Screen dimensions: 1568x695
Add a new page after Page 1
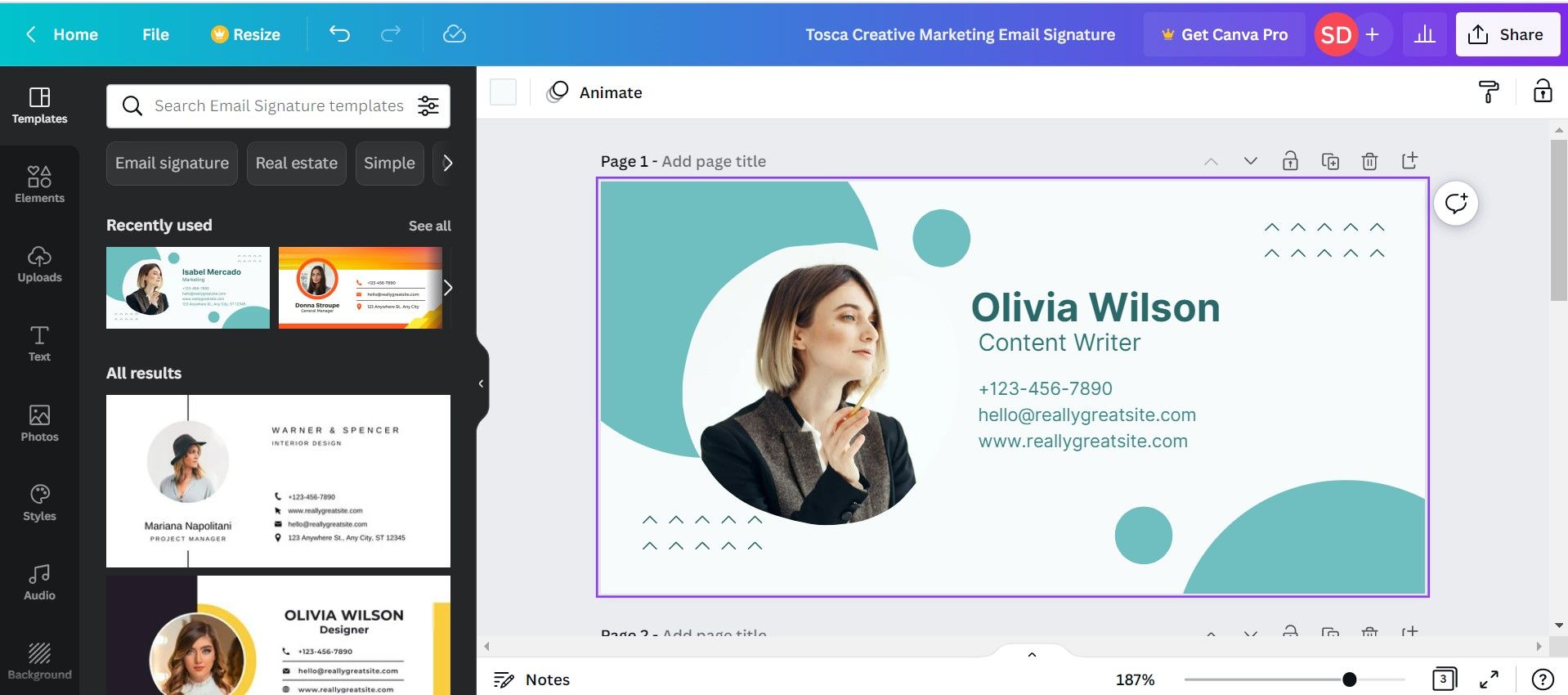coord(1409,160)
